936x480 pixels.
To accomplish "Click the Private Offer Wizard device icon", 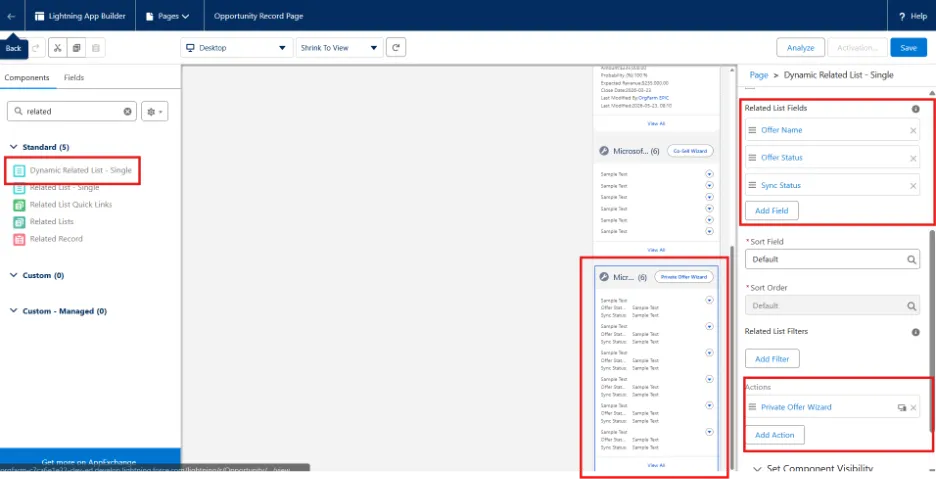I will click(x=901, y=408).
